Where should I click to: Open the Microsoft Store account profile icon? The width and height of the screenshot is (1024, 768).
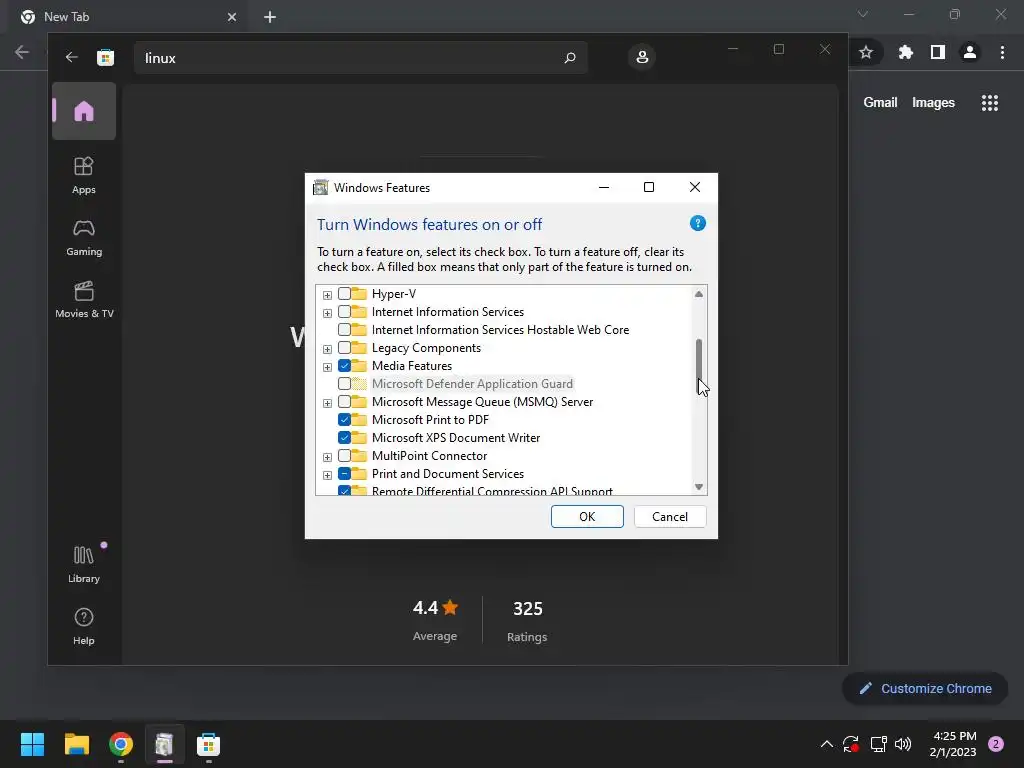click(642, 57)
